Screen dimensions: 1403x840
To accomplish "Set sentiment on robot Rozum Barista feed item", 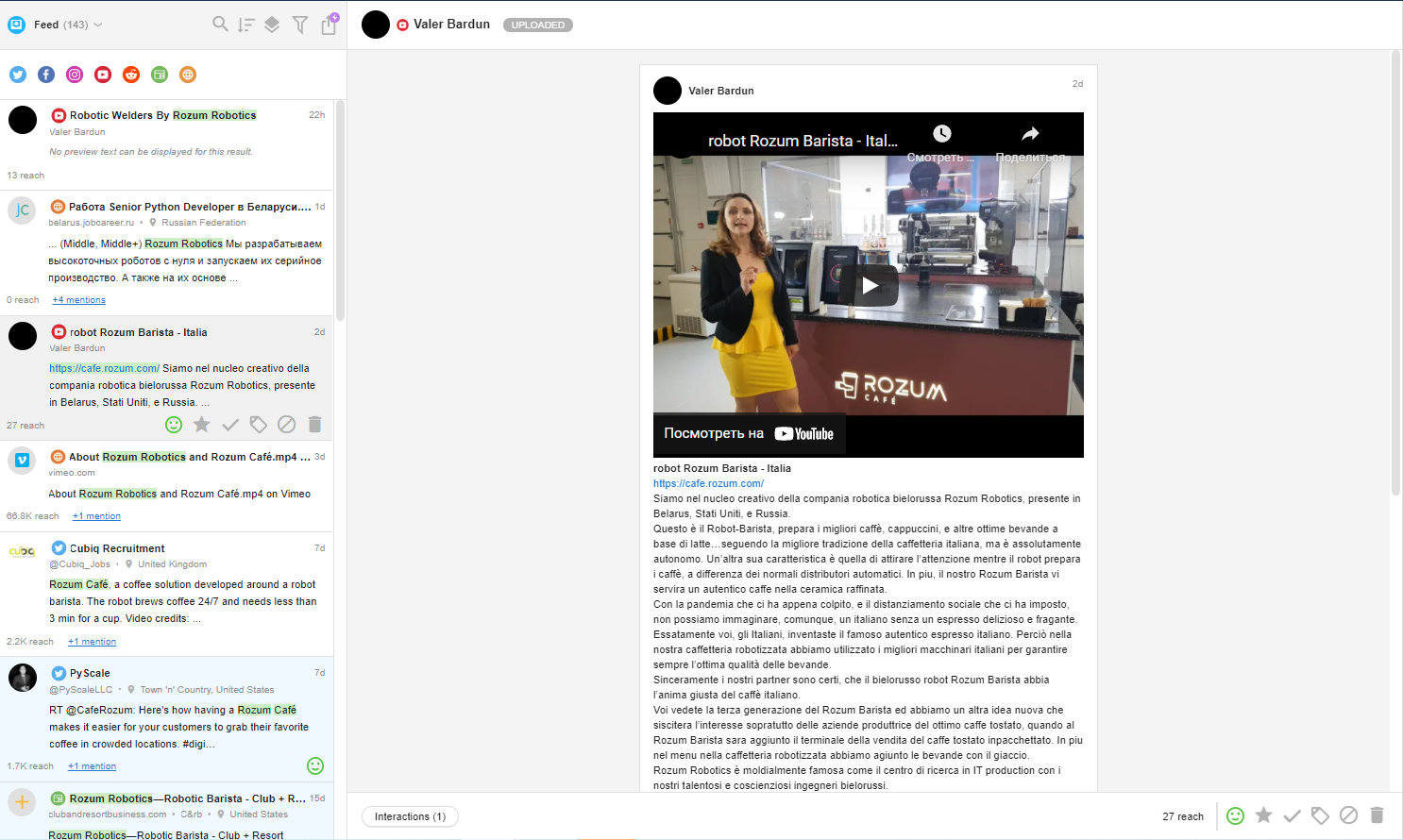I will (174, 425).
